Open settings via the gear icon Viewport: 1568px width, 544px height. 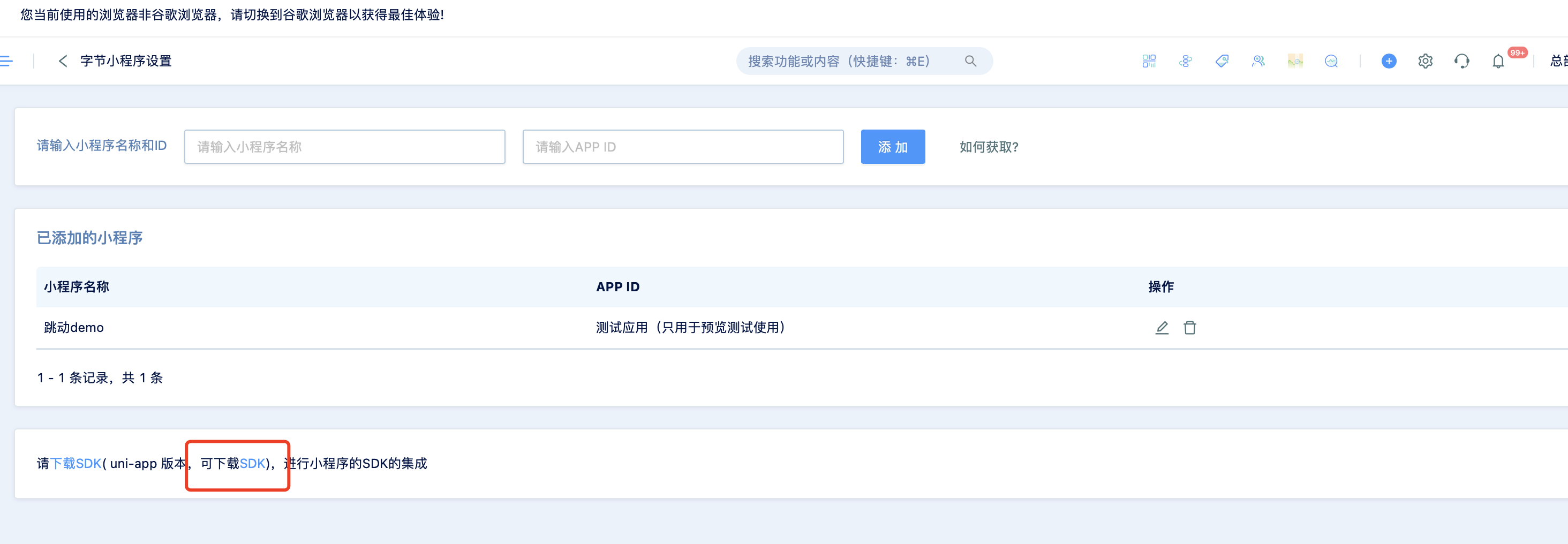click(x=1425, y=61)
